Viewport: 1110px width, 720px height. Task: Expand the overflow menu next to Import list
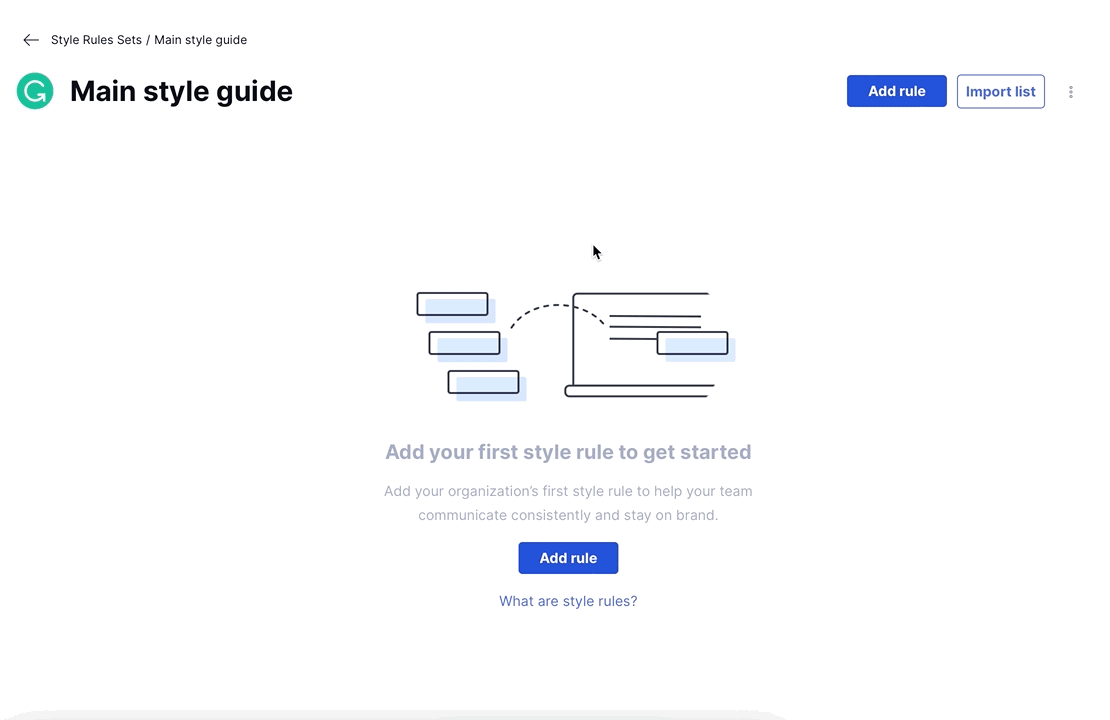pyautogui.click(x=1070, y=91)
